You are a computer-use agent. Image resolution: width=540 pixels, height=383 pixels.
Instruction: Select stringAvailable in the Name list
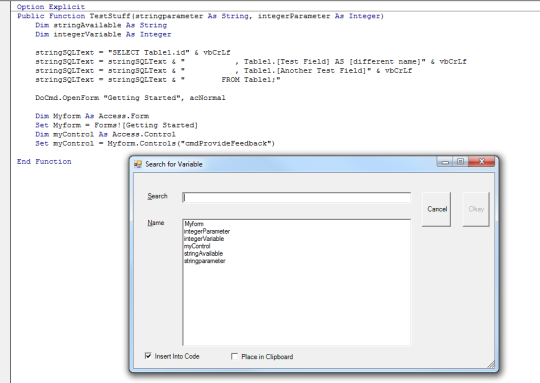[203, 253]
